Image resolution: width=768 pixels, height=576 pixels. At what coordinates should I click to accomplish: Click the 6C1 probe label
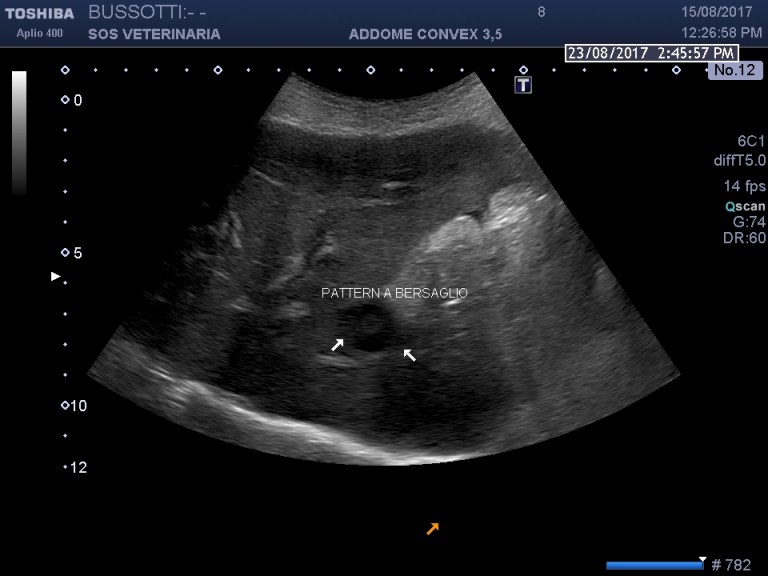tap(750, 142)
